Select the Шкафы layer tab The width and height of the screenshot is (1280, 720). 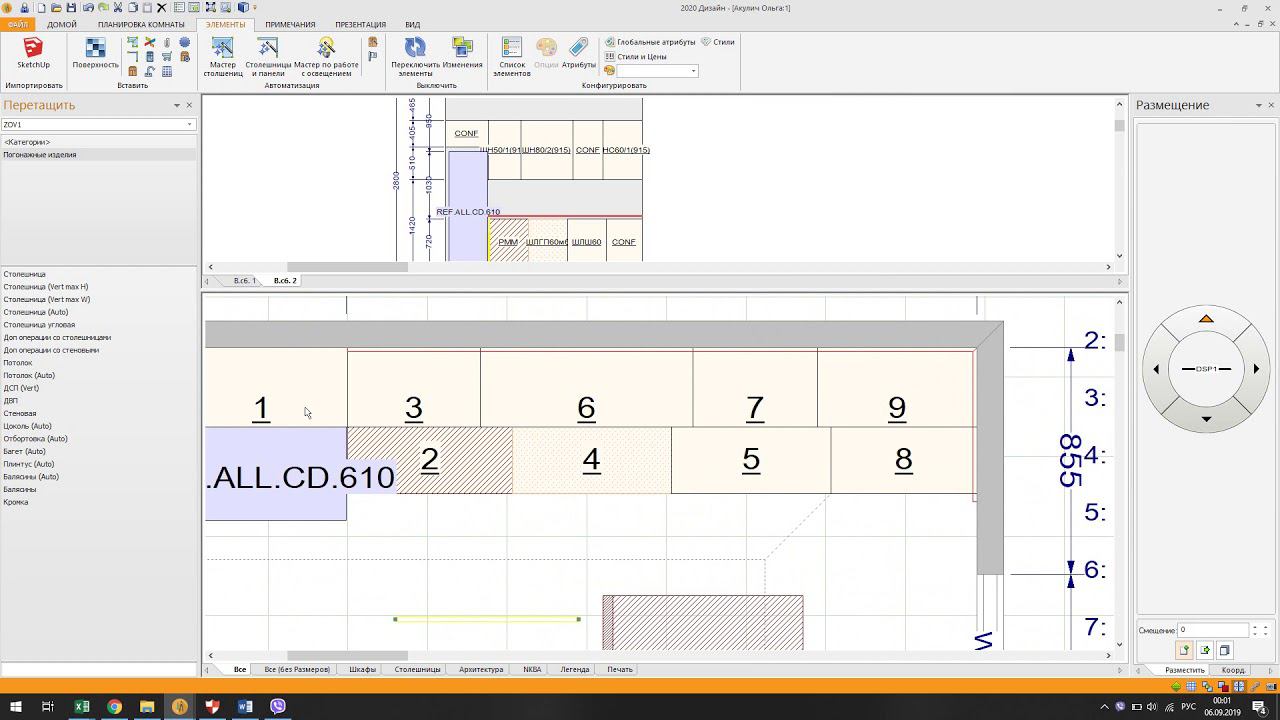(x=363, y=669)
